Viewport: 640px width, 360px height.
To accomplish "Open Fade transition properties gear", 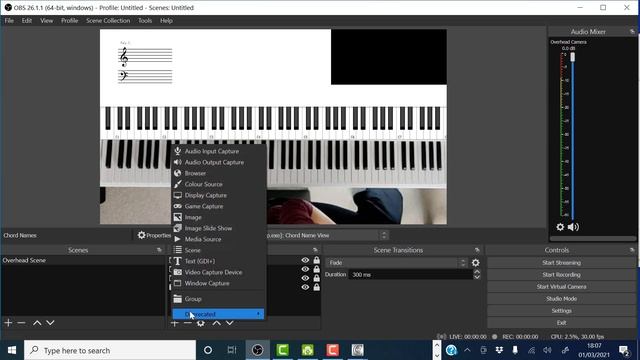I will click(476, 263).
